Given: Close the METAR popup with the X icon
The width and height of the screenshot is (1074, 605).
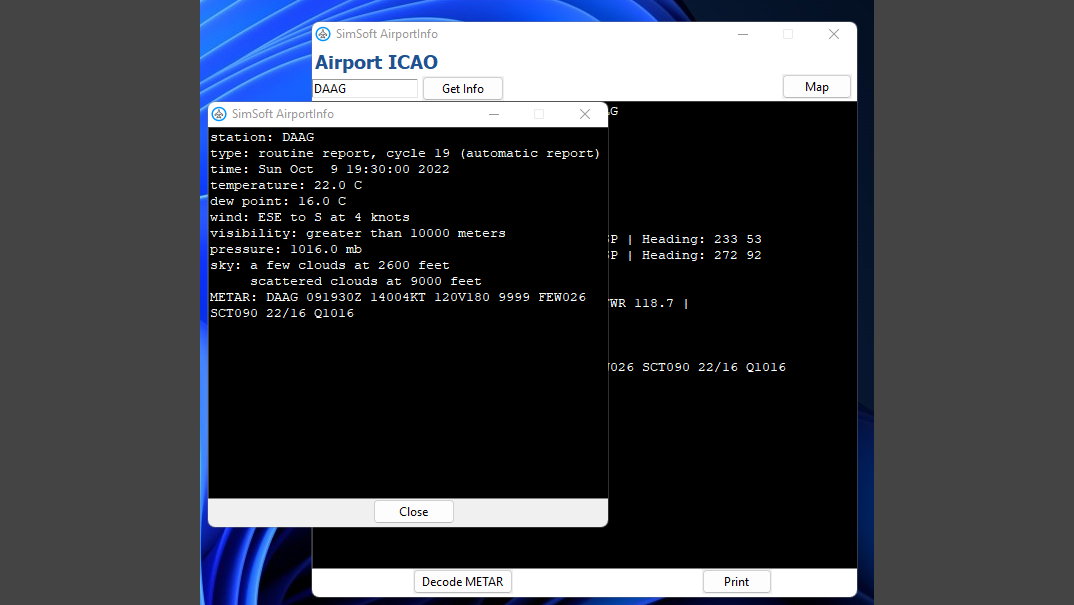Looking at the screenshot, I should pos(584,114).
